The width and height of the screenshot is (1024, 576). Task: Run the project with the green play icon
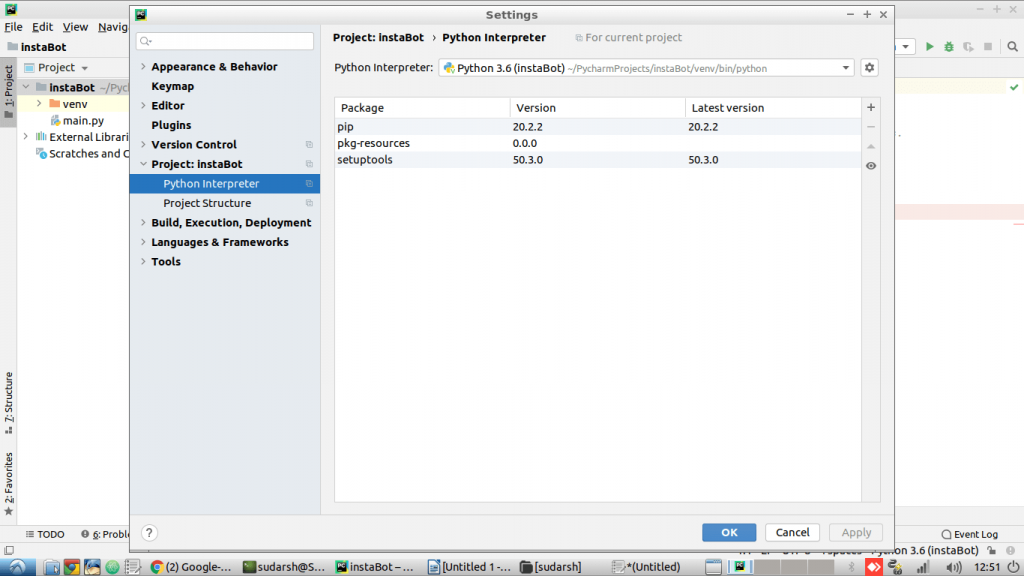[929, 46]
